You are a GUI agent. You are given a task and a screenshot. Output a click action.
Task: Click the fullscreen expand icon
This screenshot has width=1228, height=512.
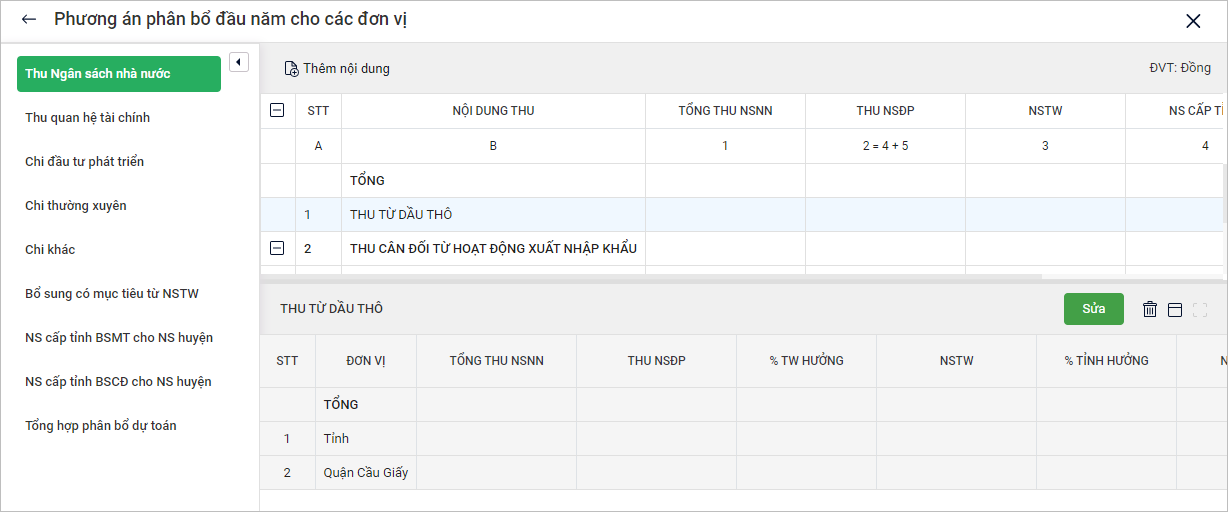click(x=1200, y=309)
